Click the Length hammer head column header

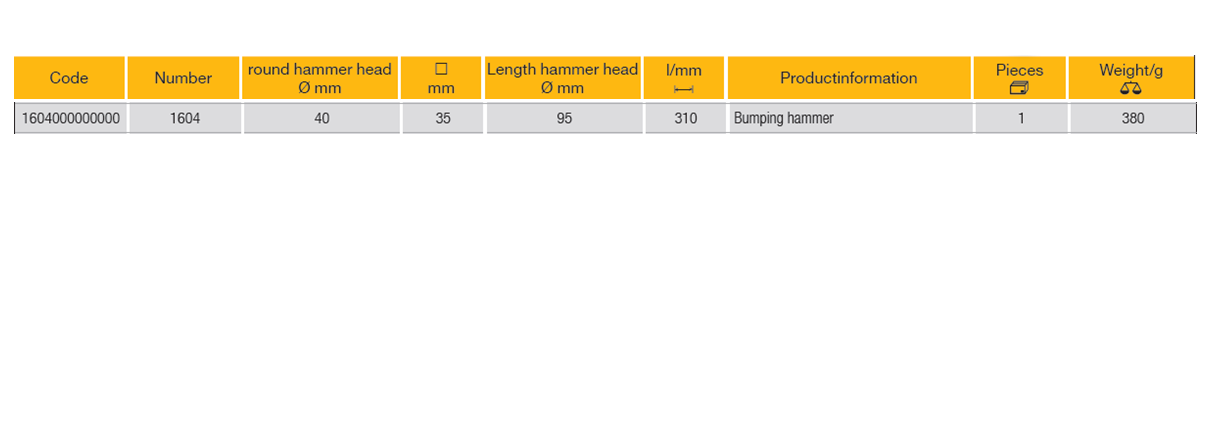pyautogui.click(x=562, y=78)
